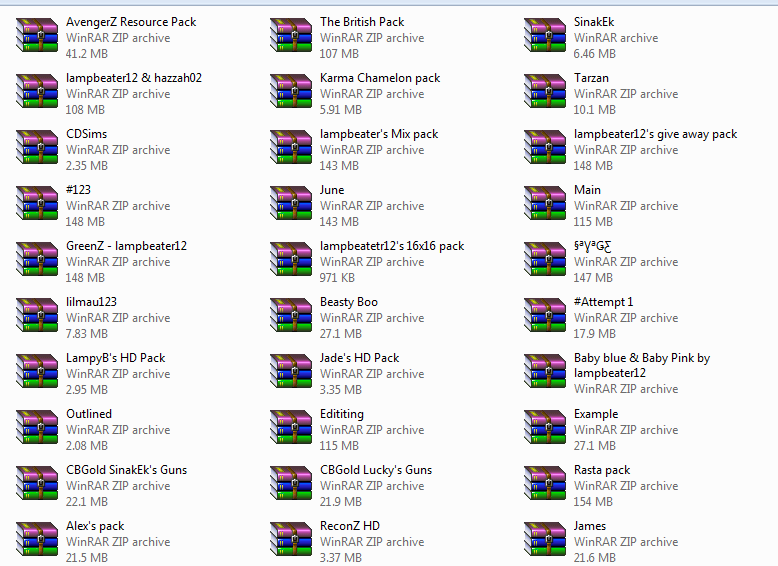
Task: Click the file name "Tarzan"
Action: click(591, 78)
